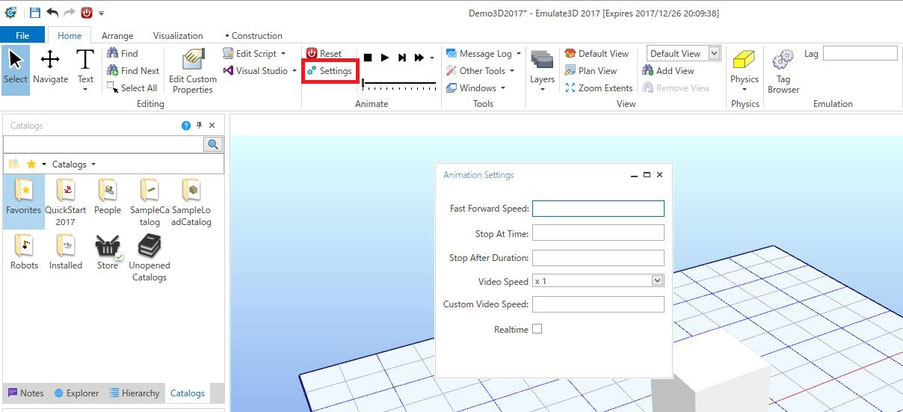The height and width of the screenshot is (412, 903).
Task: Open the QuickStart 2017 catalog
Action: (x=65, y=202)
